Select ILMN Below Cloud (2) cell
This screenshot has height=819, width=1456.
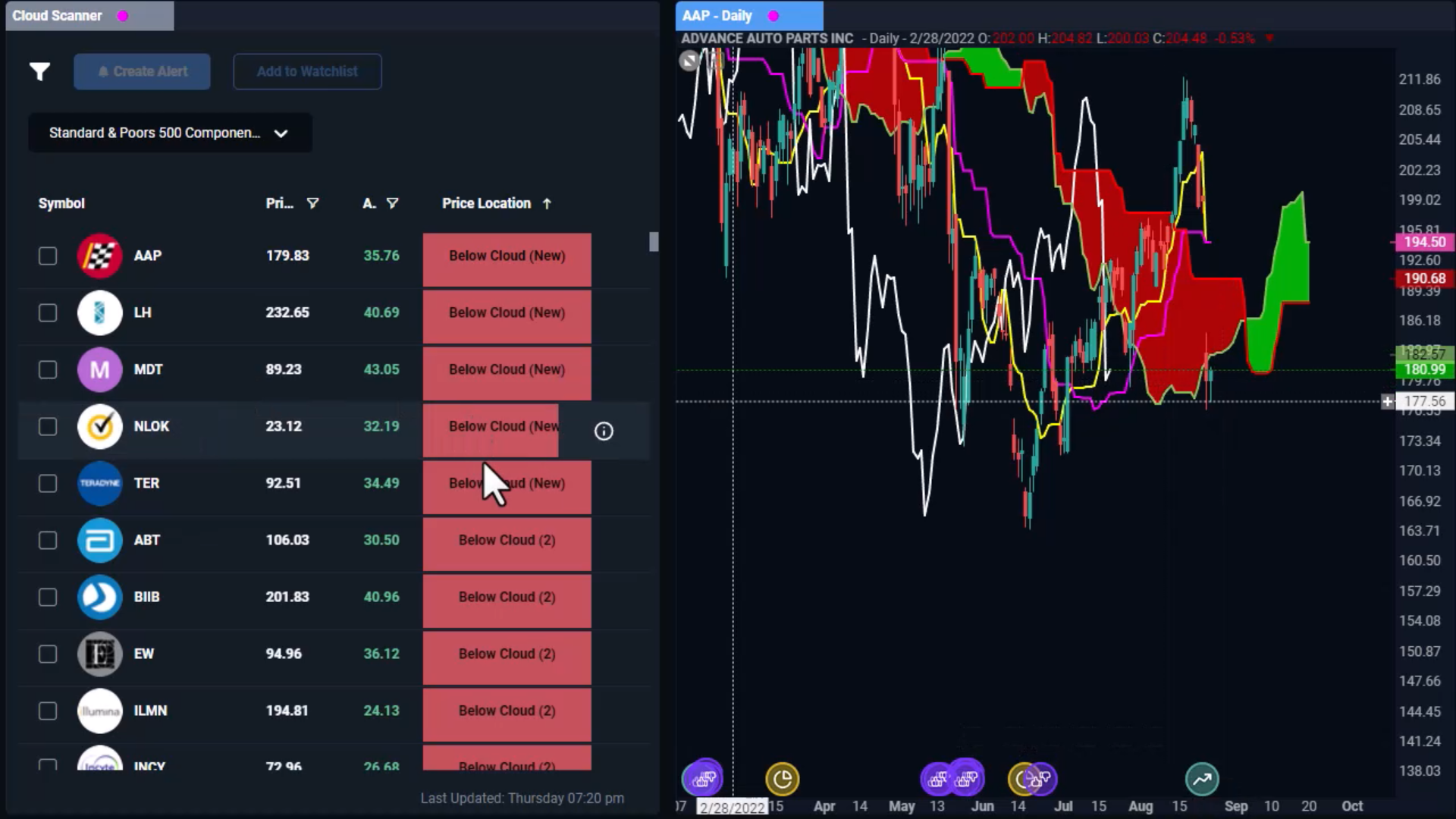pos(507,714)
